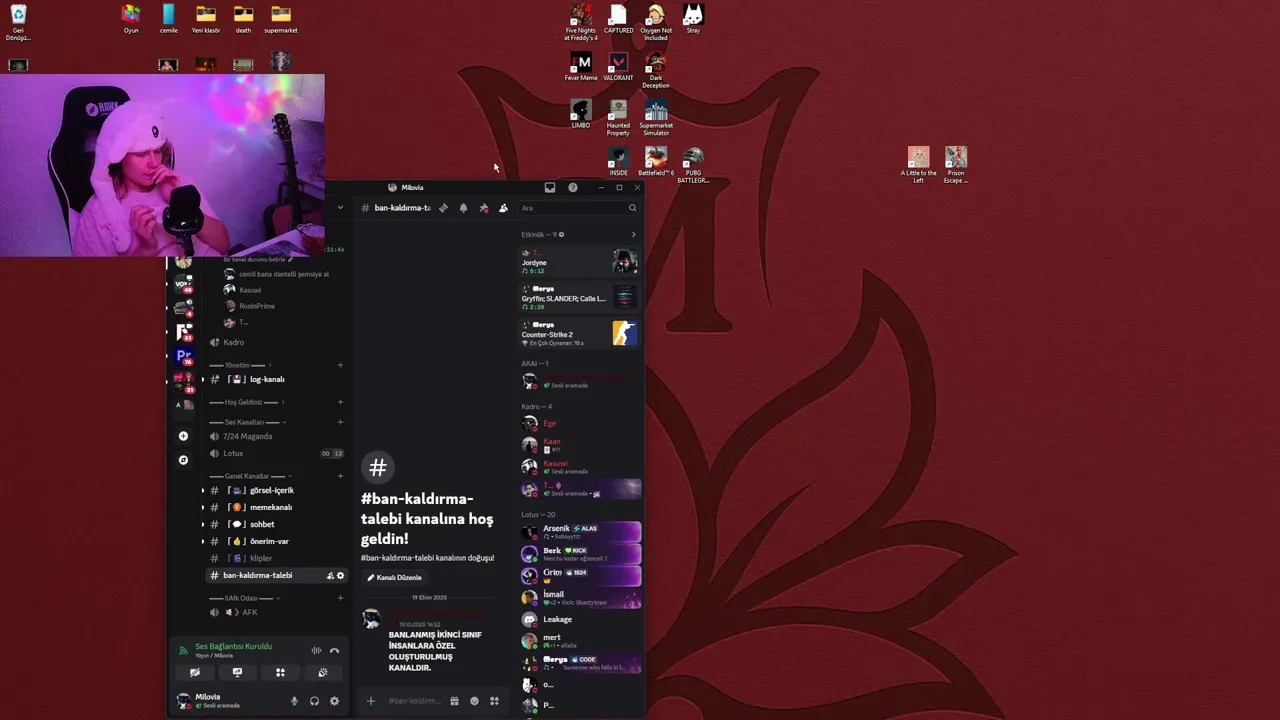Add channel to Hoş Geldiniz category
This screenshot has height=720, width=1280.
pos(340,402)
